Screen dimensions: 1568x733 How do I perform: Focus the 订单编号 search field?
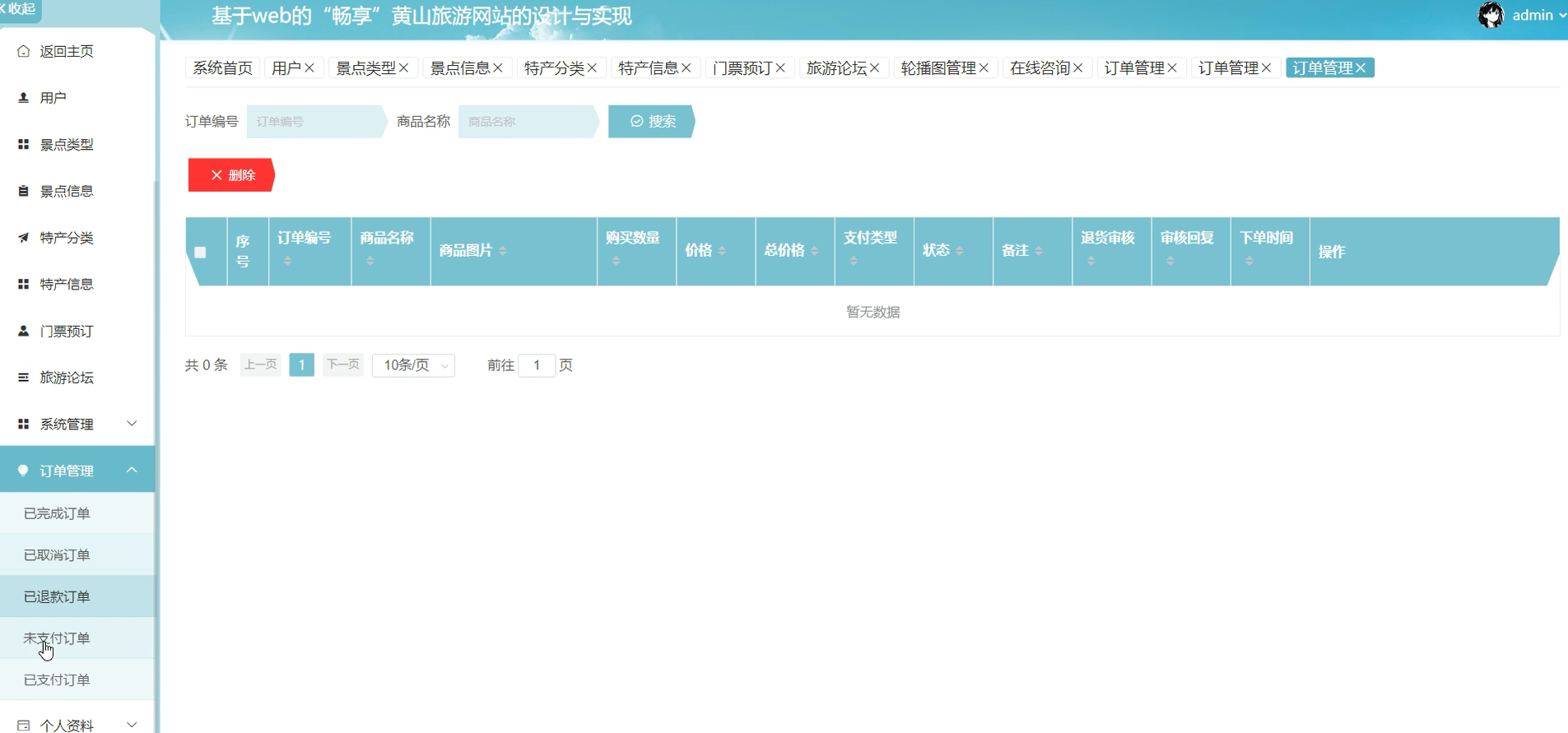click(316, 122)
